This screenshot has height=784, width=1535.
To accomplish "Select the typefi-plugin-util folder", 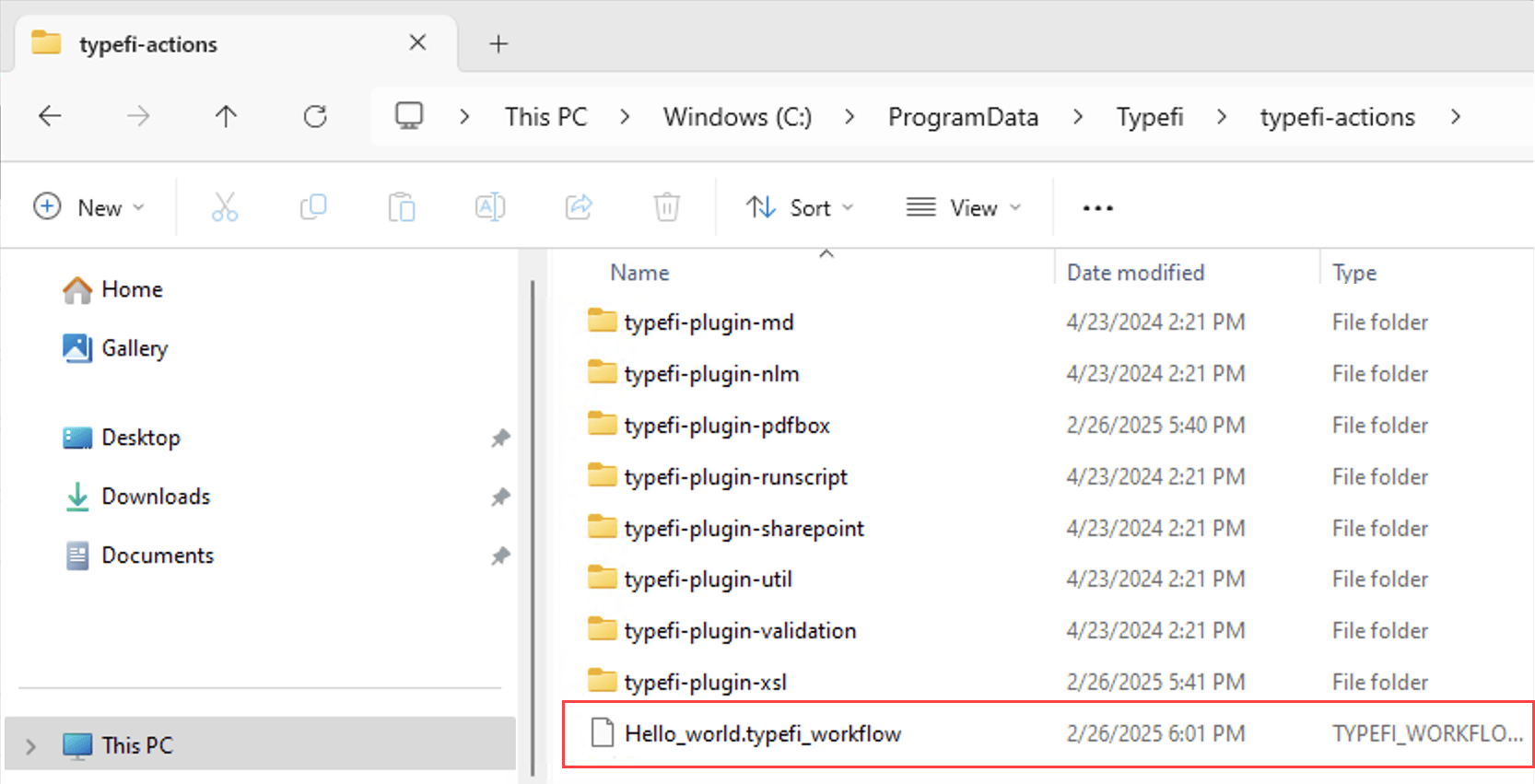I will [708, 579].
